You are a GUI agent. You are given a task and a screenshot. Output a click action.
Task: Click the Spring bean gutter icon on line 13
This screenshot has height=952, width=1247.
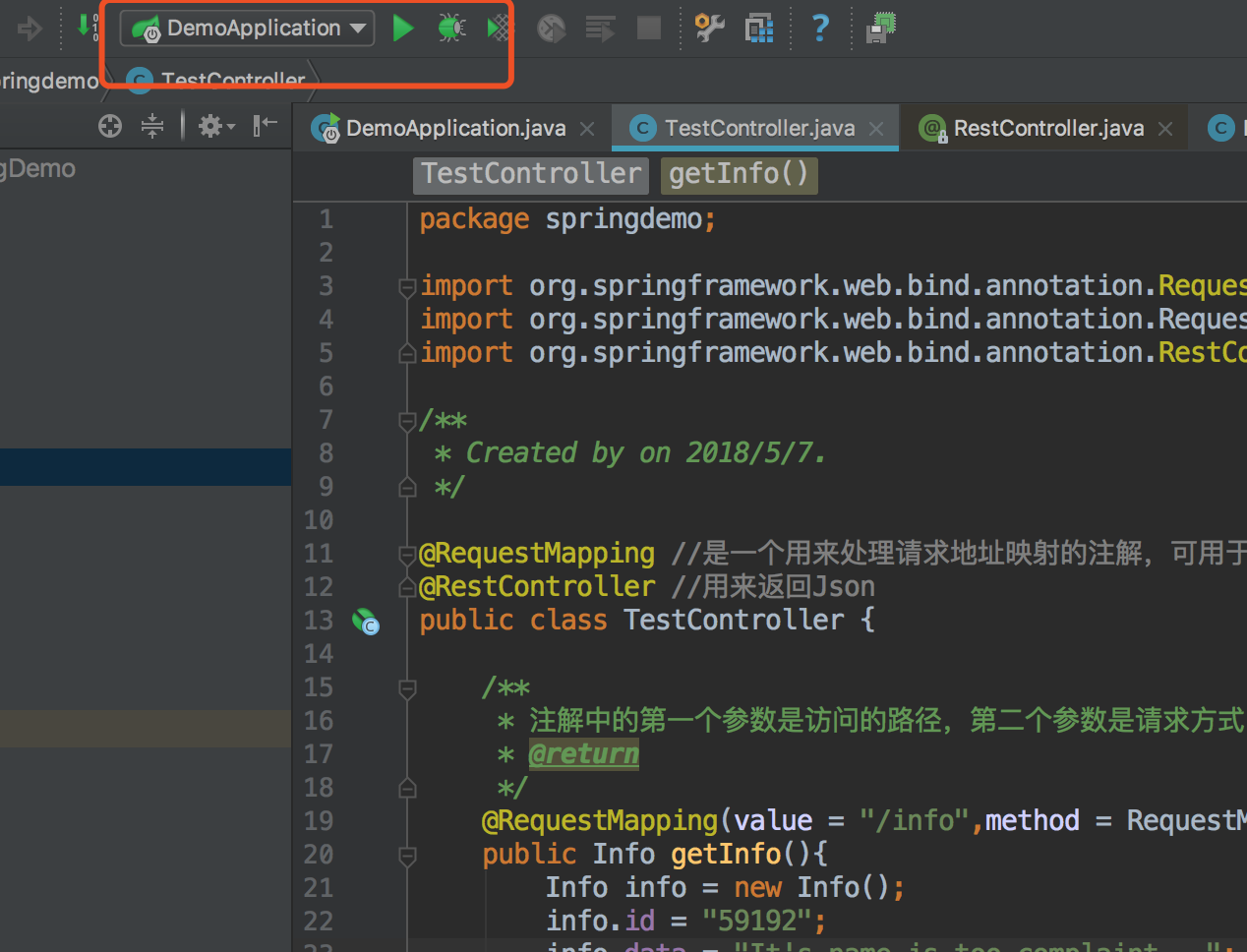366,622
